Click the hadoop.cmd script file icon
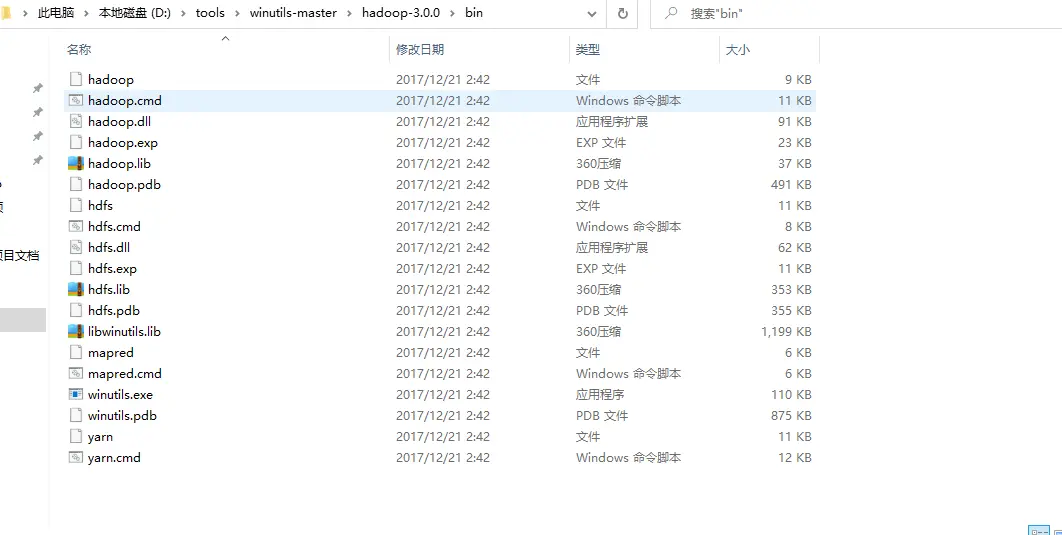1062x535 pixels. pyautogui.click(x=76, y=101)
